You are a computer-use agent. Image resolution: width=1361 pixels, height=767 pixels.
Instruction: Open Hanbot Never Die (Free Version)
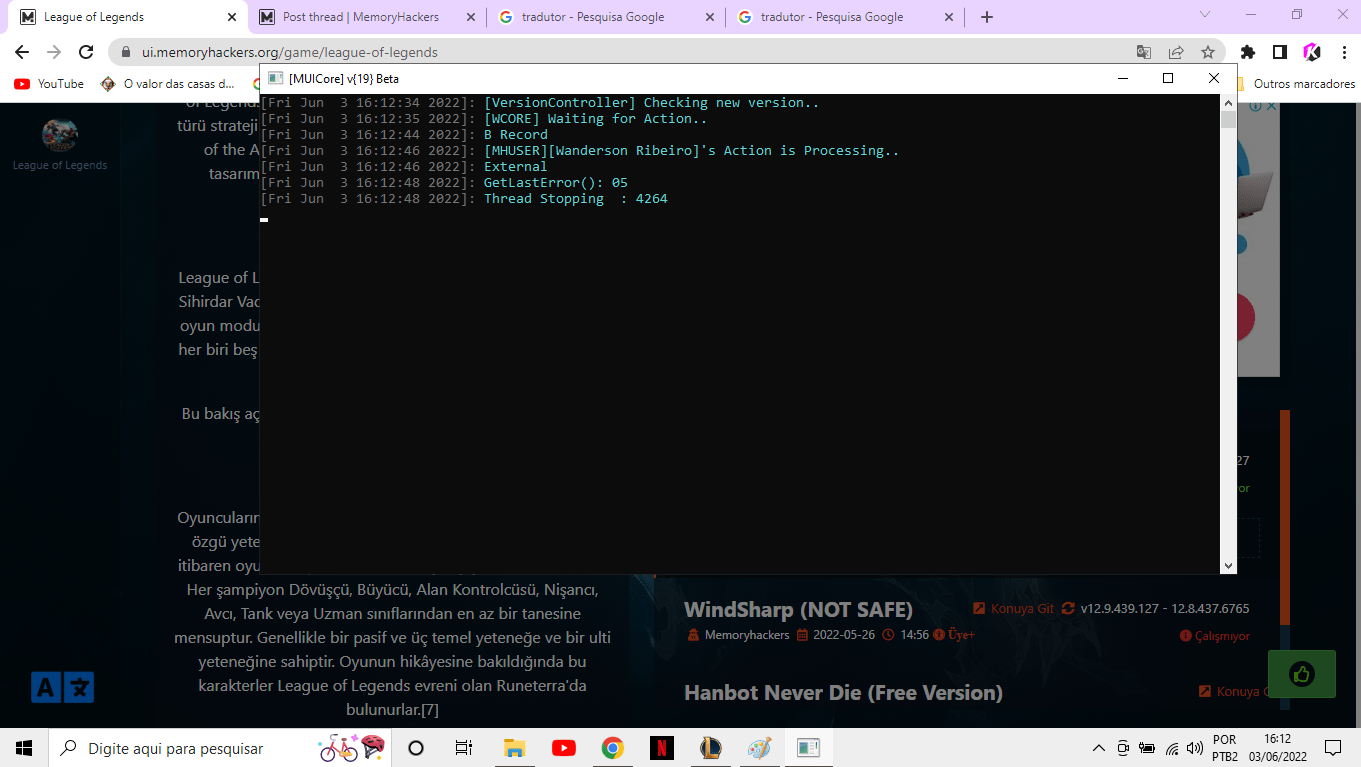(x=843, y=692)
